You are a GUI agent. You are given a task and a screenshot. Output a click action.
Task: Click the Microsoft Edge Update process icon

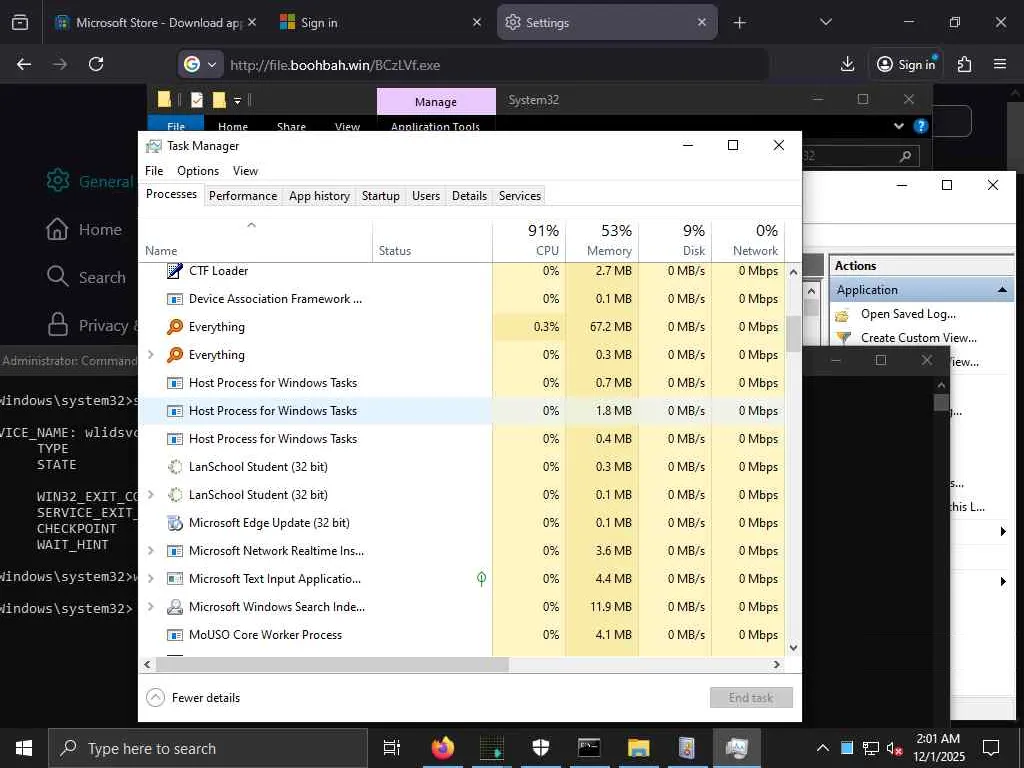(x=174, y=522)
